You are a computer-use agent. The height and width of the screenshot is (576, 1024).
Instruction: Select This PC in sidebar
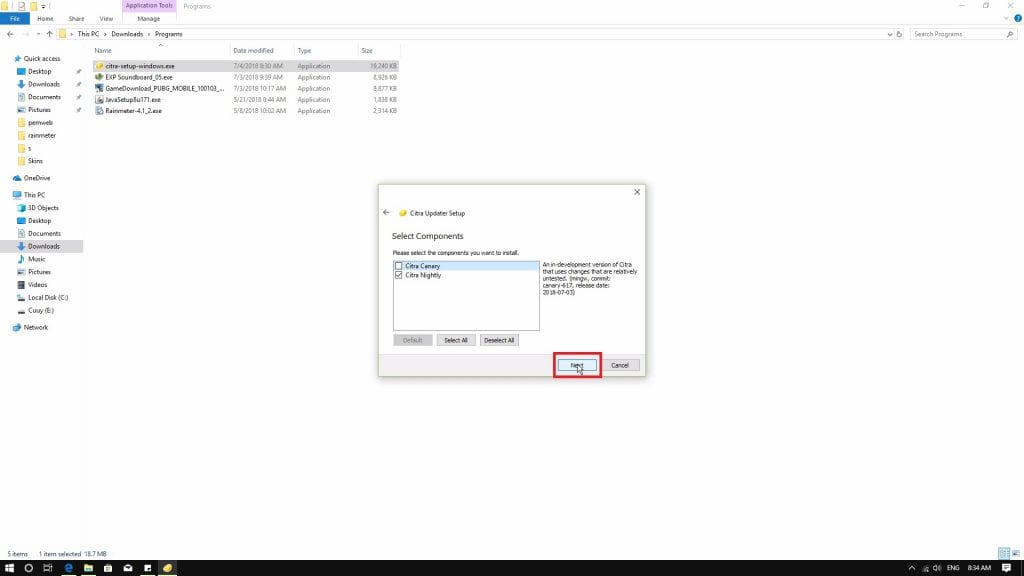34,195
